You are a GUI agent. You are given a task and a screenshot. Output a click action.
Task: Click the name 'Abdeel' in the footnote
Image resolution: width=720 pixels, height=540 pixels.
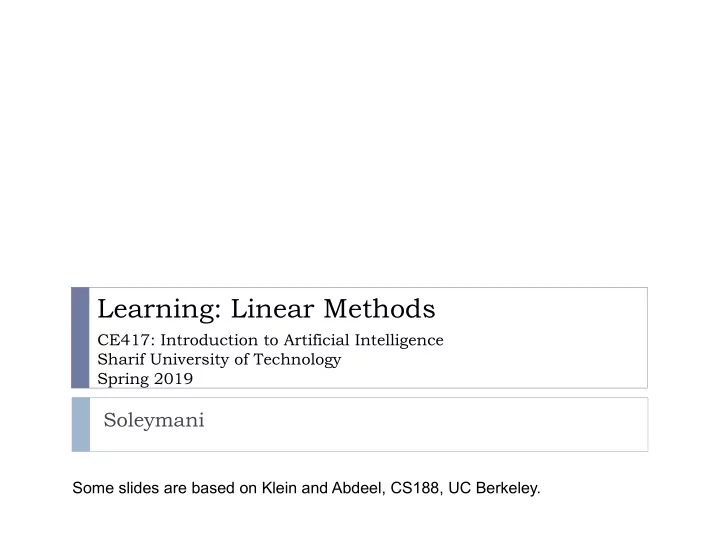(x=356, y=488)
